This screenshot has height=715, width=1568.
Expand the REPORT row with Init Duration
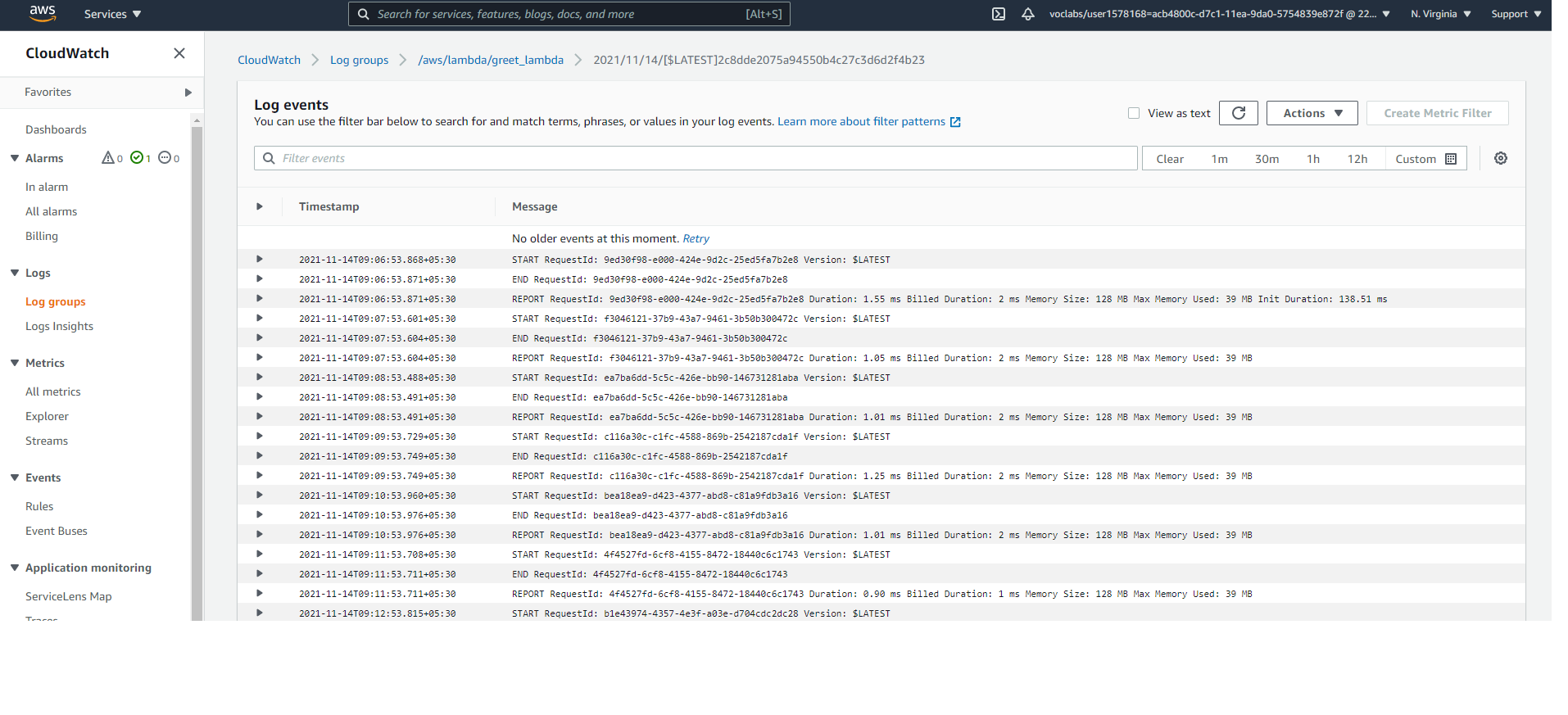[x=260, y=298]
